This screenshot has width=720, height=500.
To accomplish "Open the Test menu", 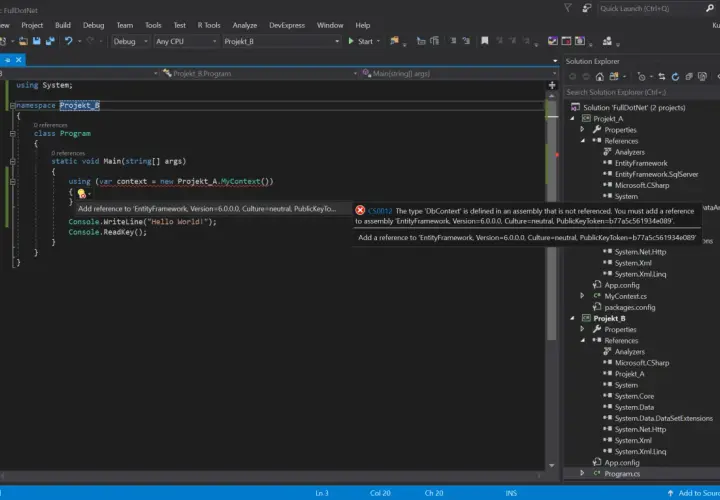I will 180,25.
